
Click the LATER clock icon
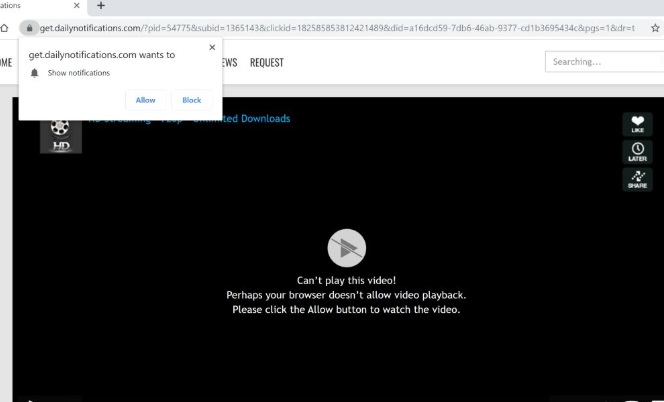pos(637,152)
